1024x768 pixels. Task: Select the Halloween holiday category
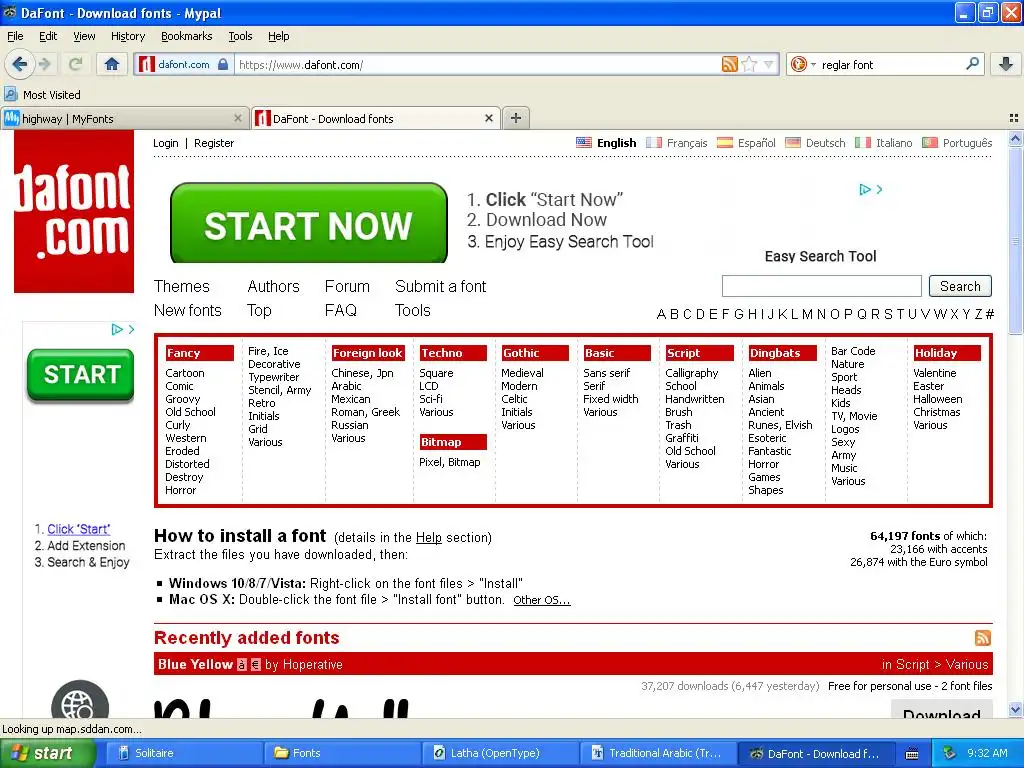[x=937, y=399]
